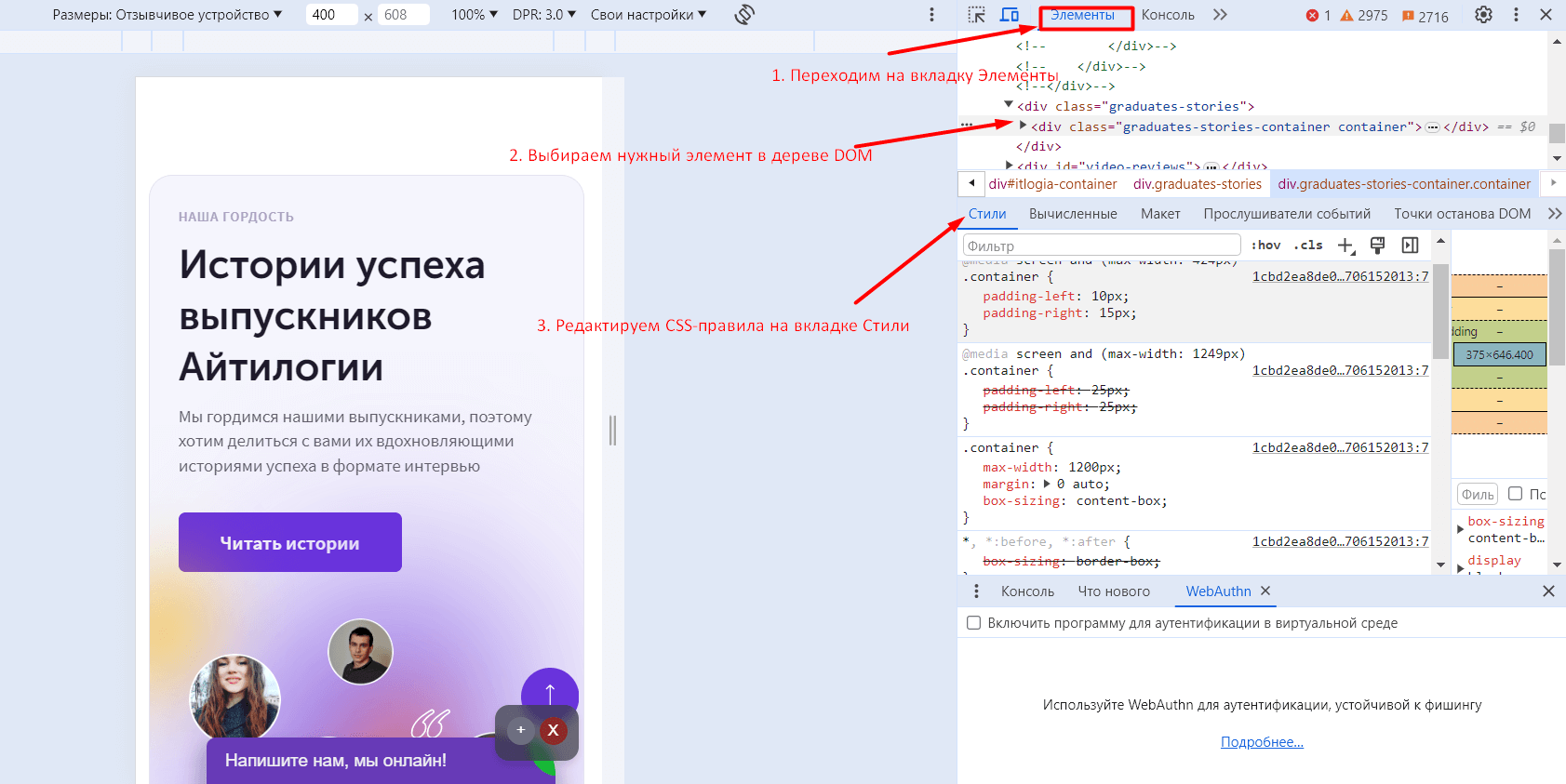The image size is (1566, 784).
Task: Switch to the Вычисленные tab
Action: 1072,214
